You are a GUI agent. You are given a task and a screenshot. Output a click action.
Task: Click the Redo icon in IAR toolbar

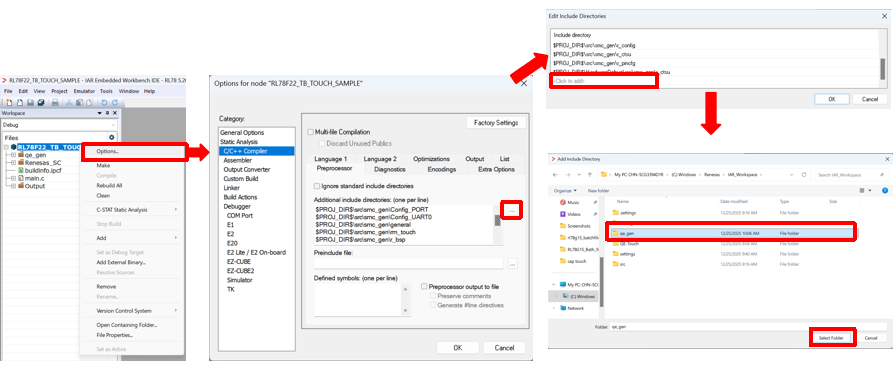pyautogui.click(x=115, y=103)
